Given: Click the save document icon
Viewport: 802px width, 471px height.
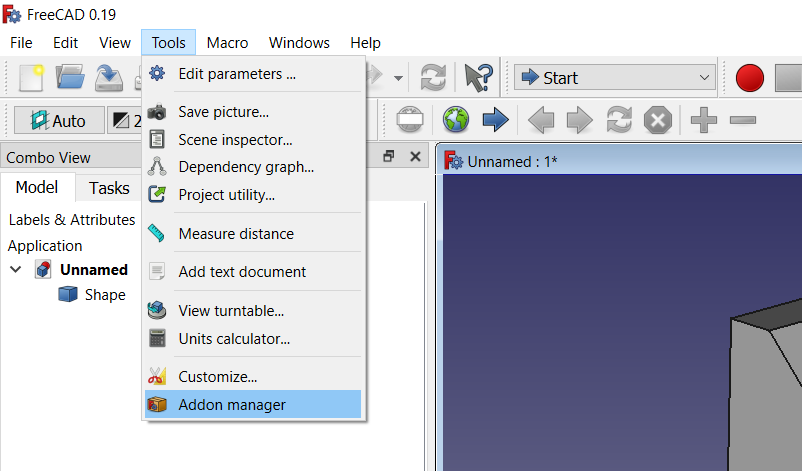Looking at the screenshot, I should tap(109, 78).
